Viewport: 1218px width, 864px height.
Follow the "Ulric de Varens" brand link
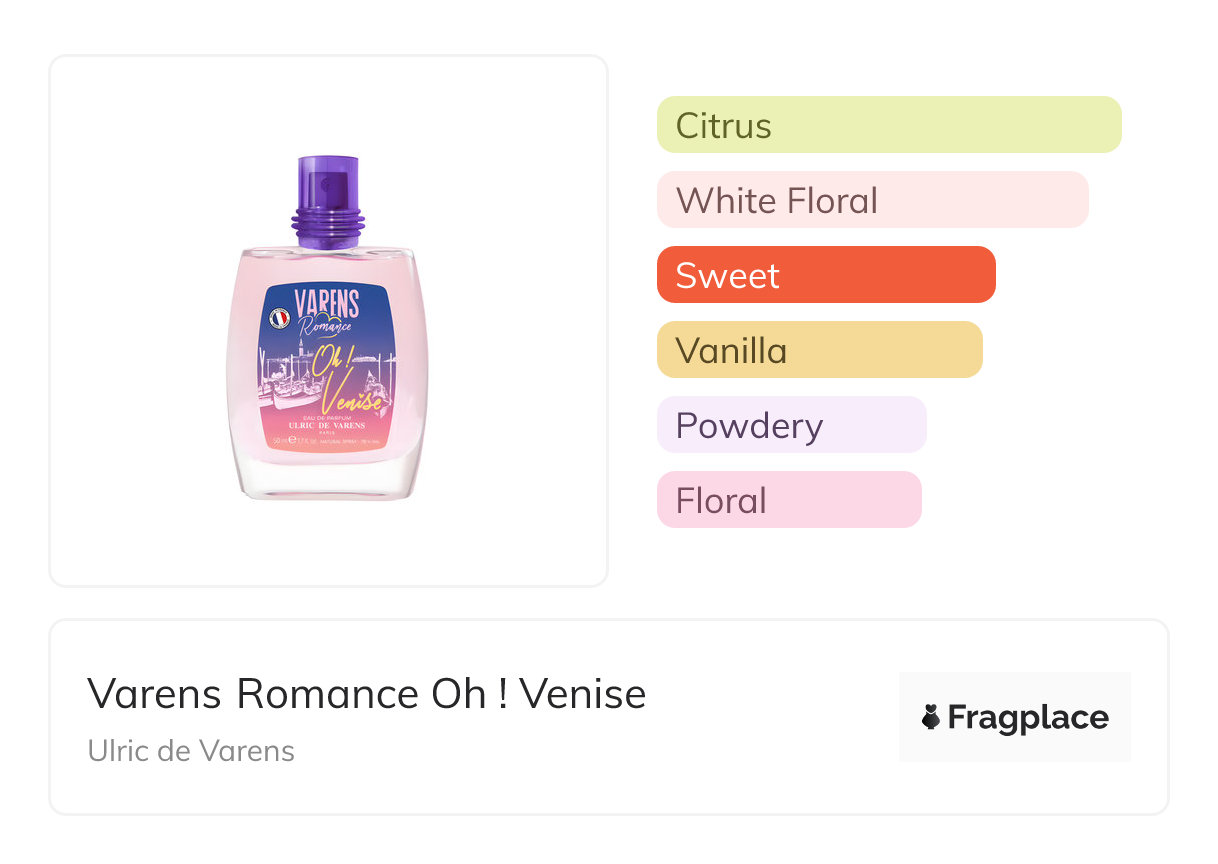tap(191, 750)
